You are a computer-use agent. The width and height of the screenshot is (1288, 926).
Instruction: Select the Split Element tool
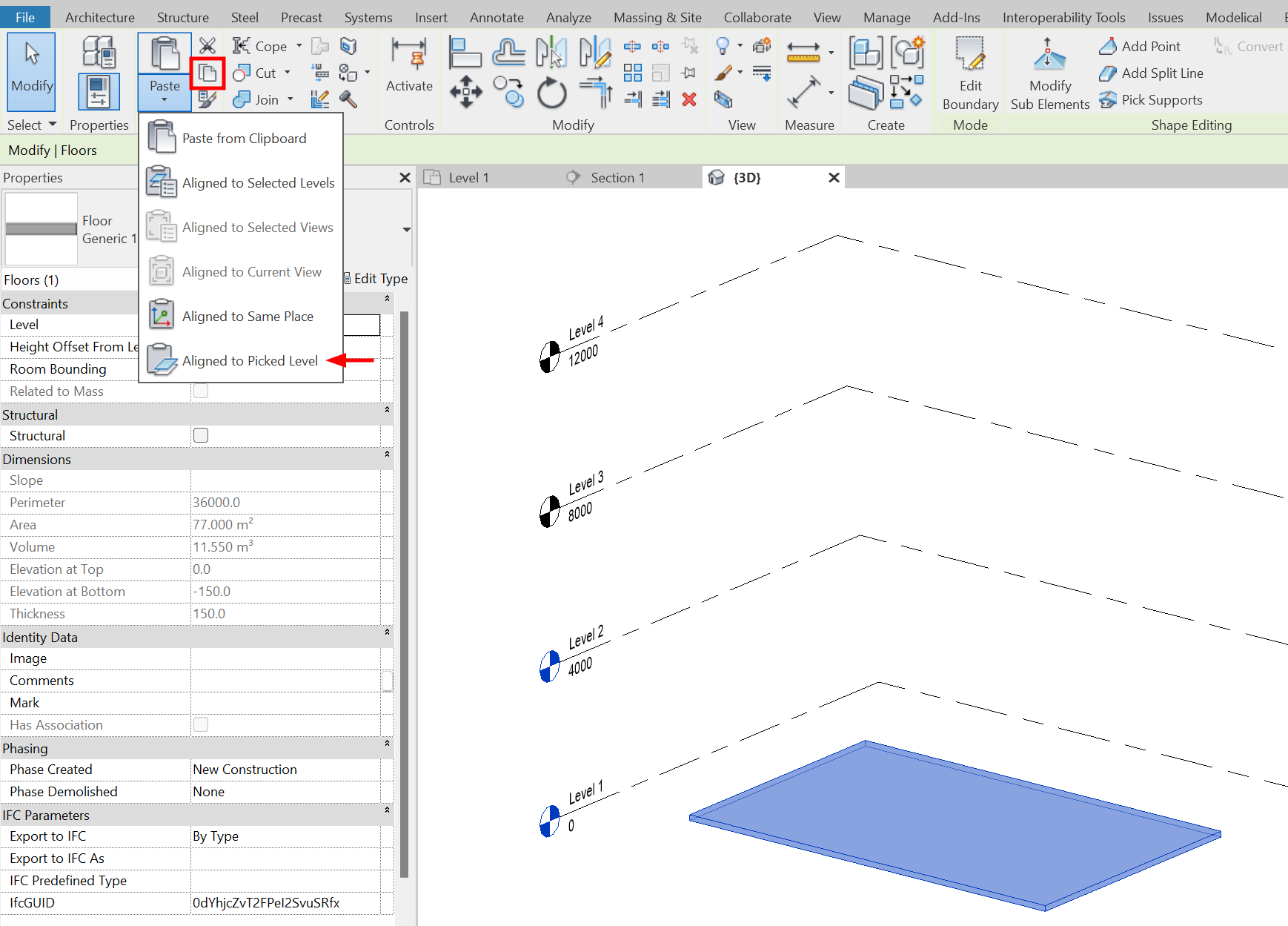coord(632,47)
